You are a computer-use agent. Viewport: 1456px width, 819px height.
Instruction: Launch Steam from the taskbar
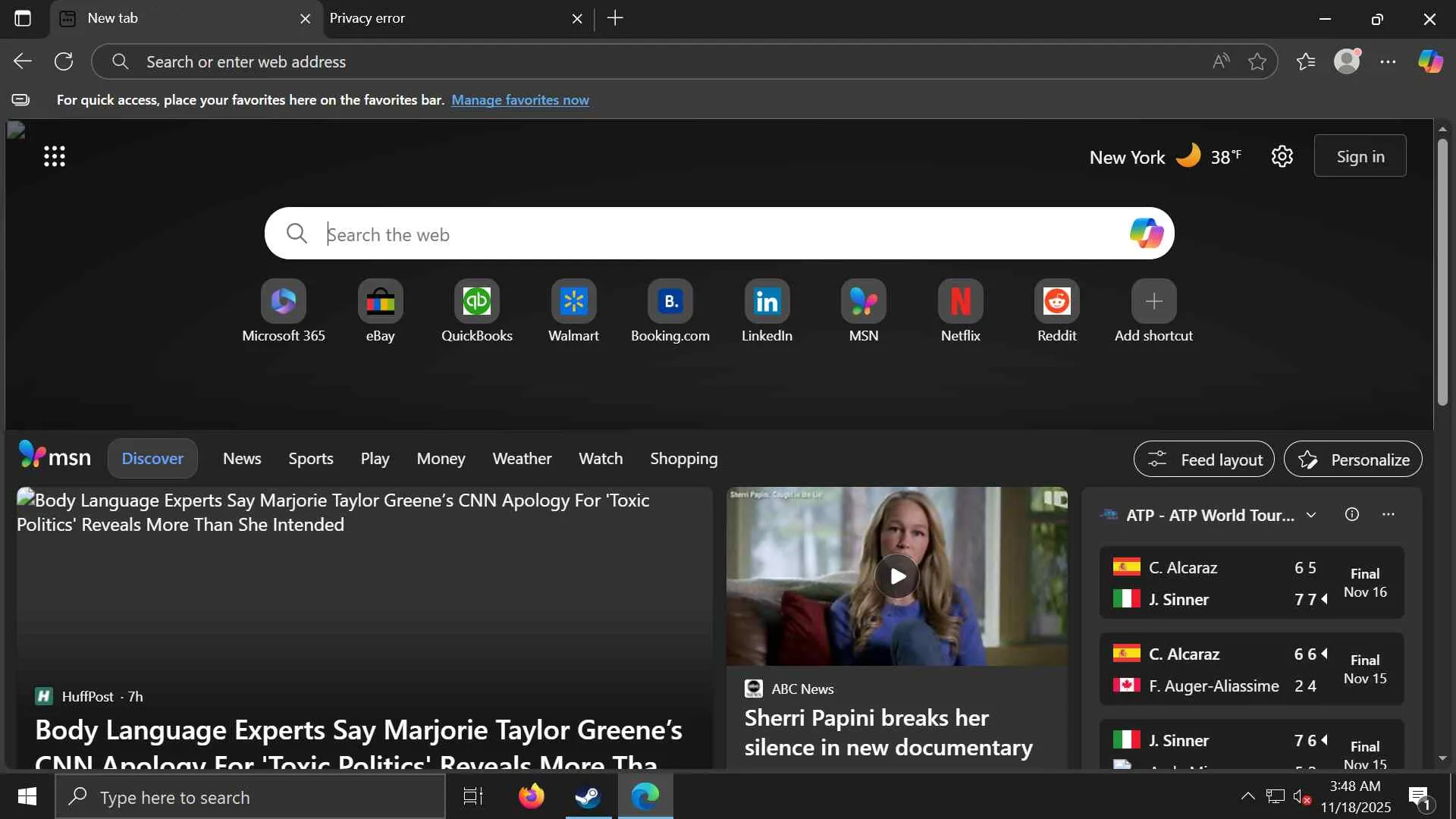[x=588, y=796]
